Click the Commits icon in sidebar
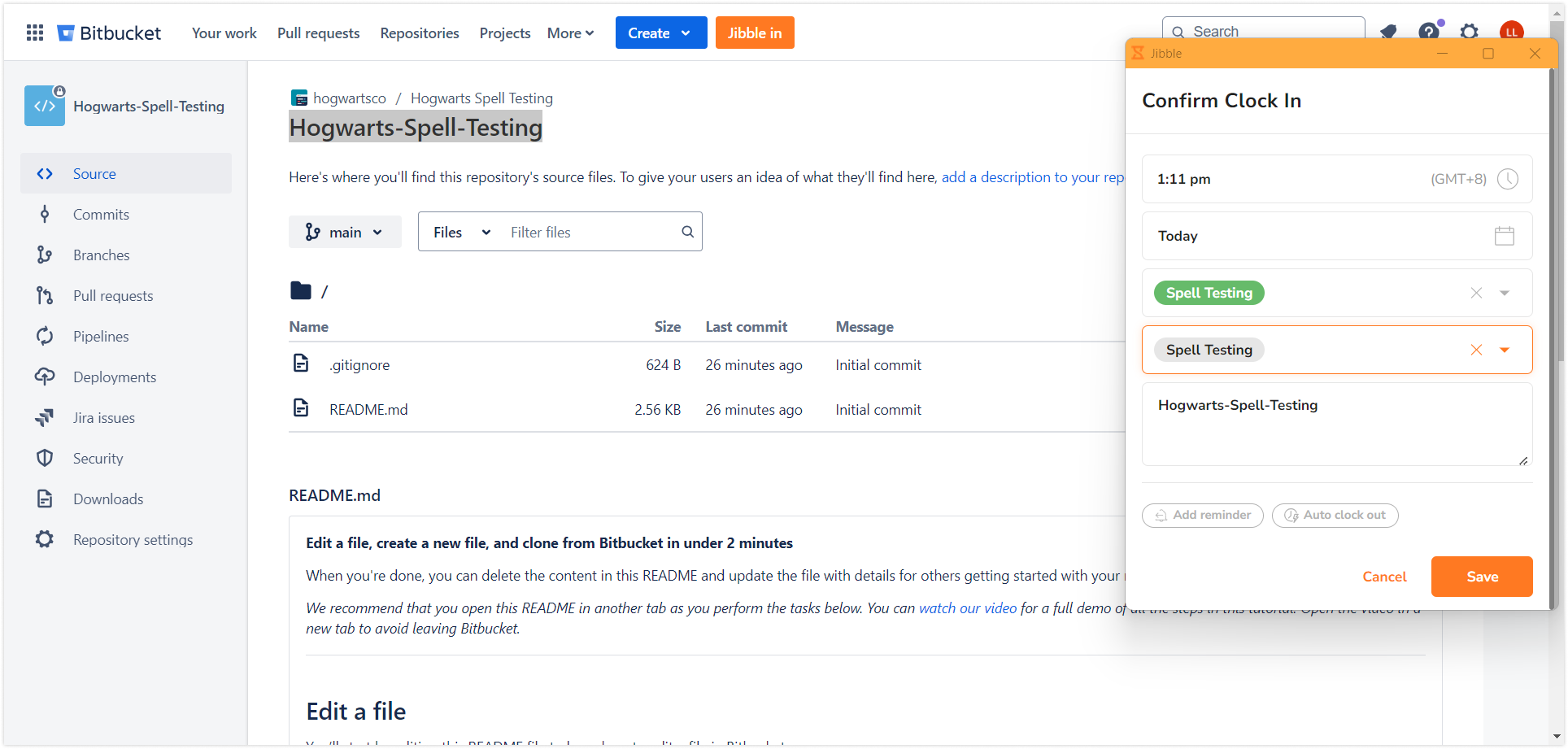The width and height of the screenshot is (1568, 749). (45, 214)
